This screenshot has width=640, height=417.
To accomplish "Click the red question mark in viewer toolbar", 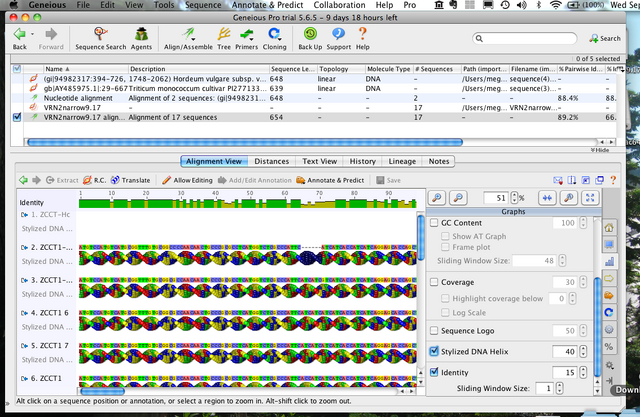I will tap(613, 180).
